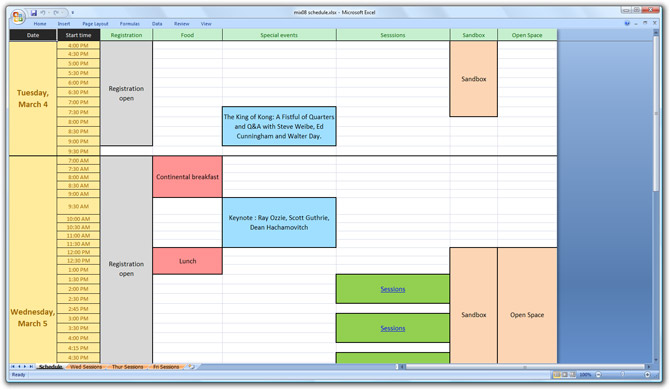The height and width of the screenshot is (390, 670).
Task: Switch to the Fri Sessions sheet
Action: point(166,367)
